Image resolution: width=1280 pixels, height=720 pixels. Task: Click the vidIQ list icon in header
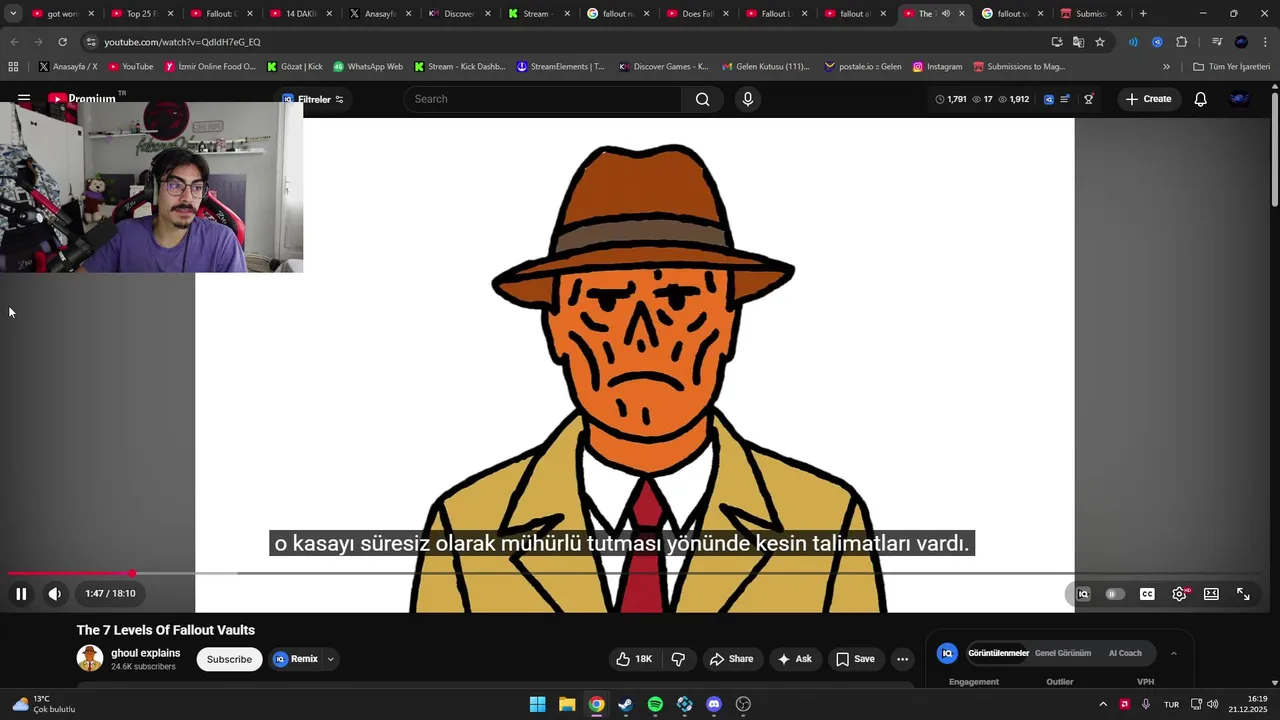tap(1065, 99)
